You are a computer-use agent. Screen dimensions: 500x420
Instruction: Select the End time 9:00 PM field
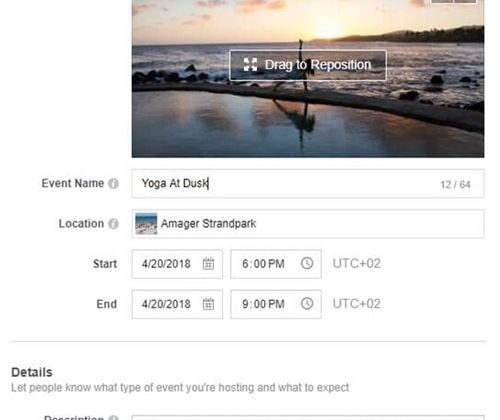point(276,304)
